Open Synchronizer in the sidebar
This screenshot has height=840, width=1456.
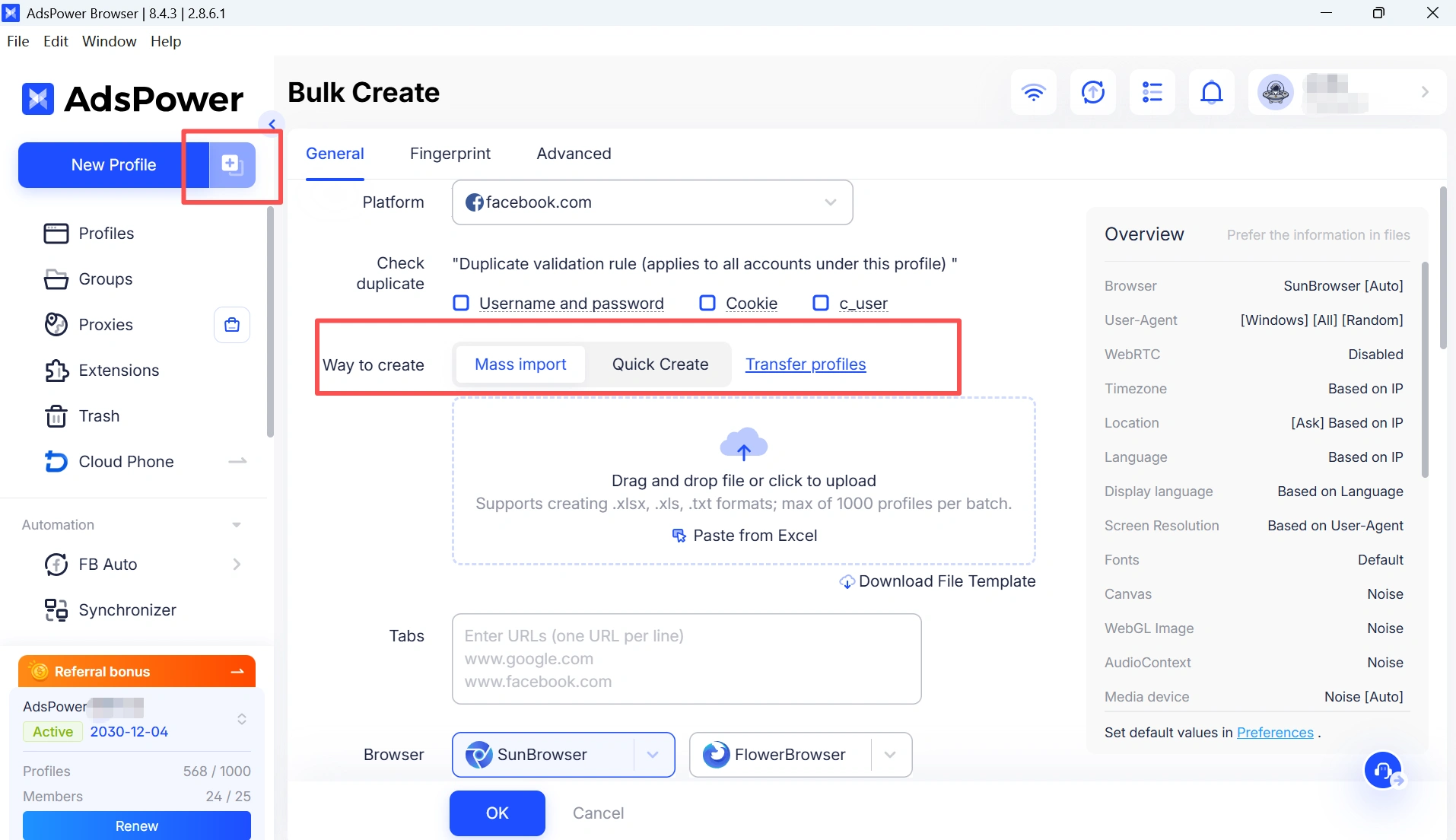click(110, 610)
